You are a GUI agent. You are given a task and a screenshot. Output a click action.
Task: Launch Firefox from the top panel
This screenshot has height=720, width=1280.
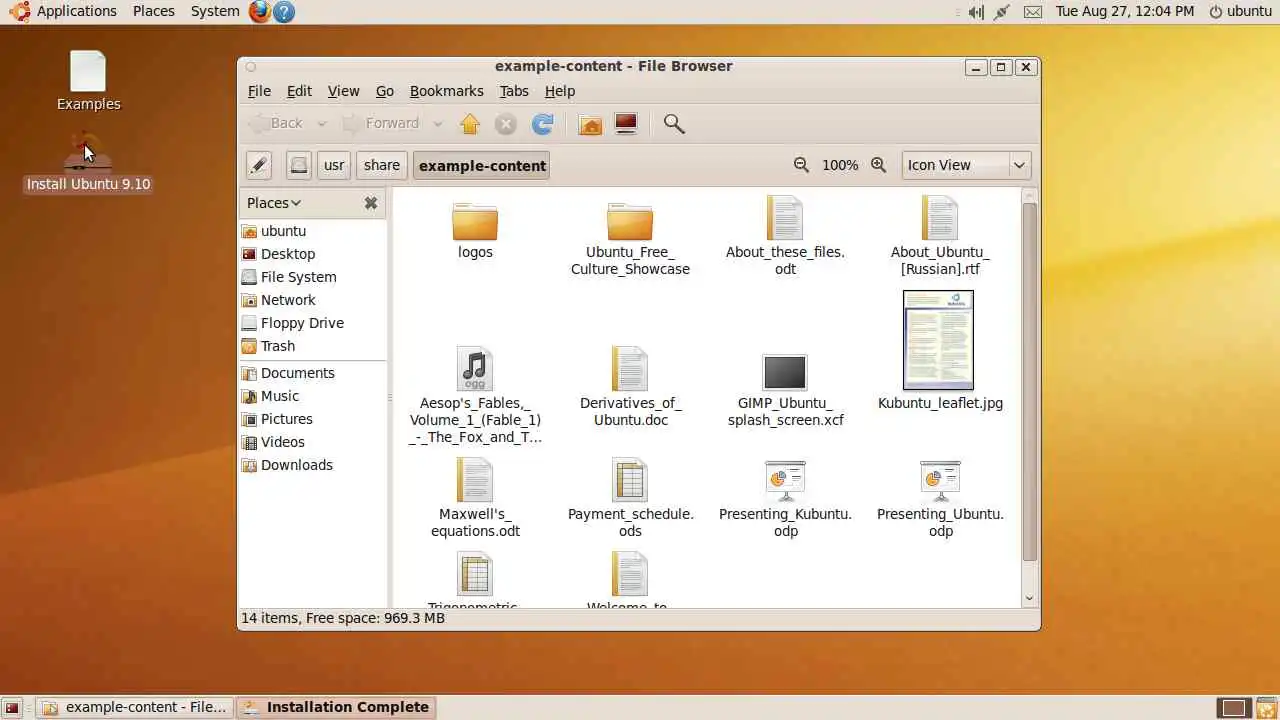pyautogui.click(x=260, y=11)
